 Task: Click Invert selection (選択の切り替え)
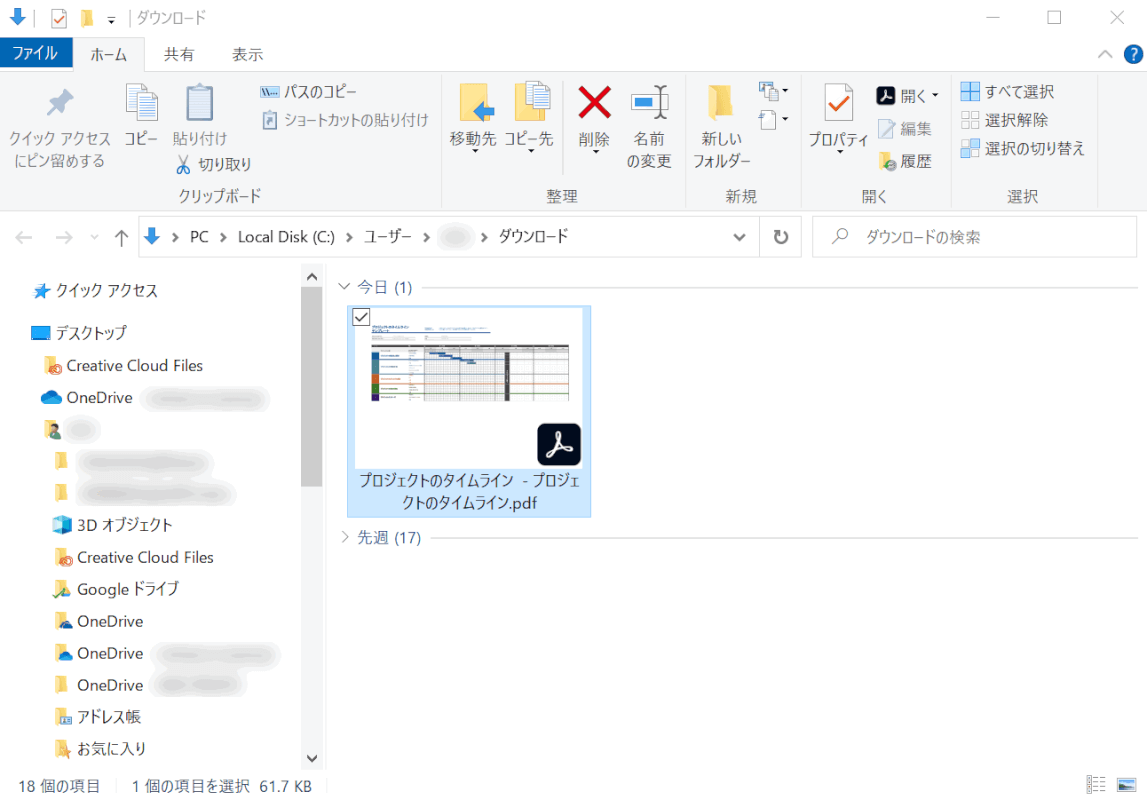pyautogui.click(x=1023, y=148)
